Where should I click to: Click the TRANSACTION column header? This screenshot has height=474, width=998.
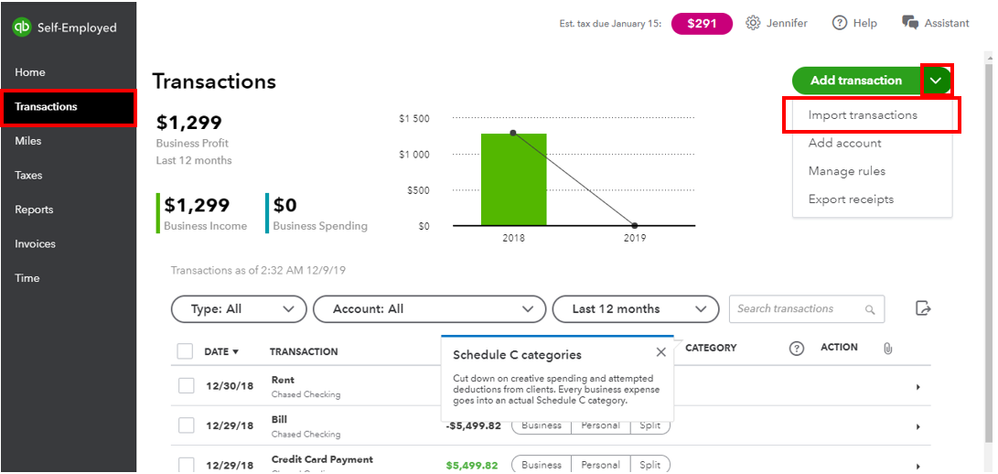coord(304,351)
